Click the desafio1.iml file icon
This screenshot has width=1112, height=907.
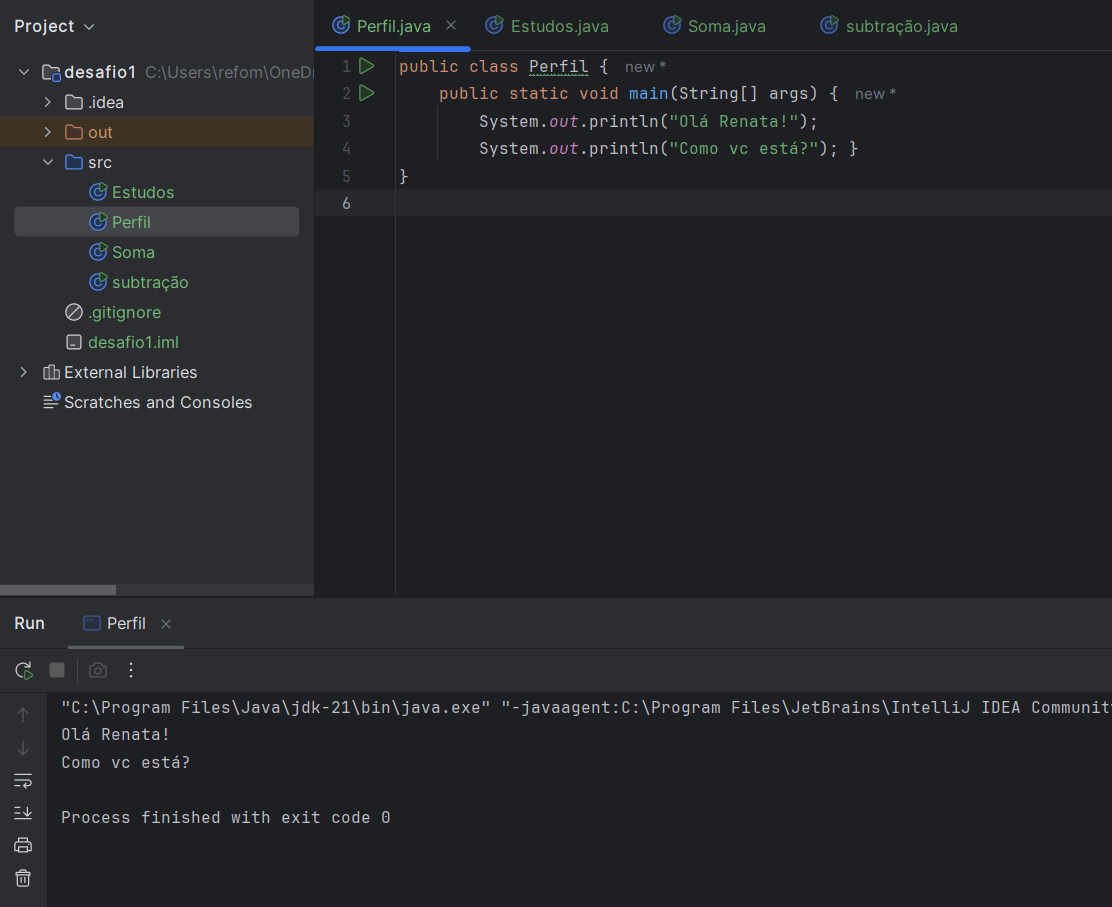(74, 342)
